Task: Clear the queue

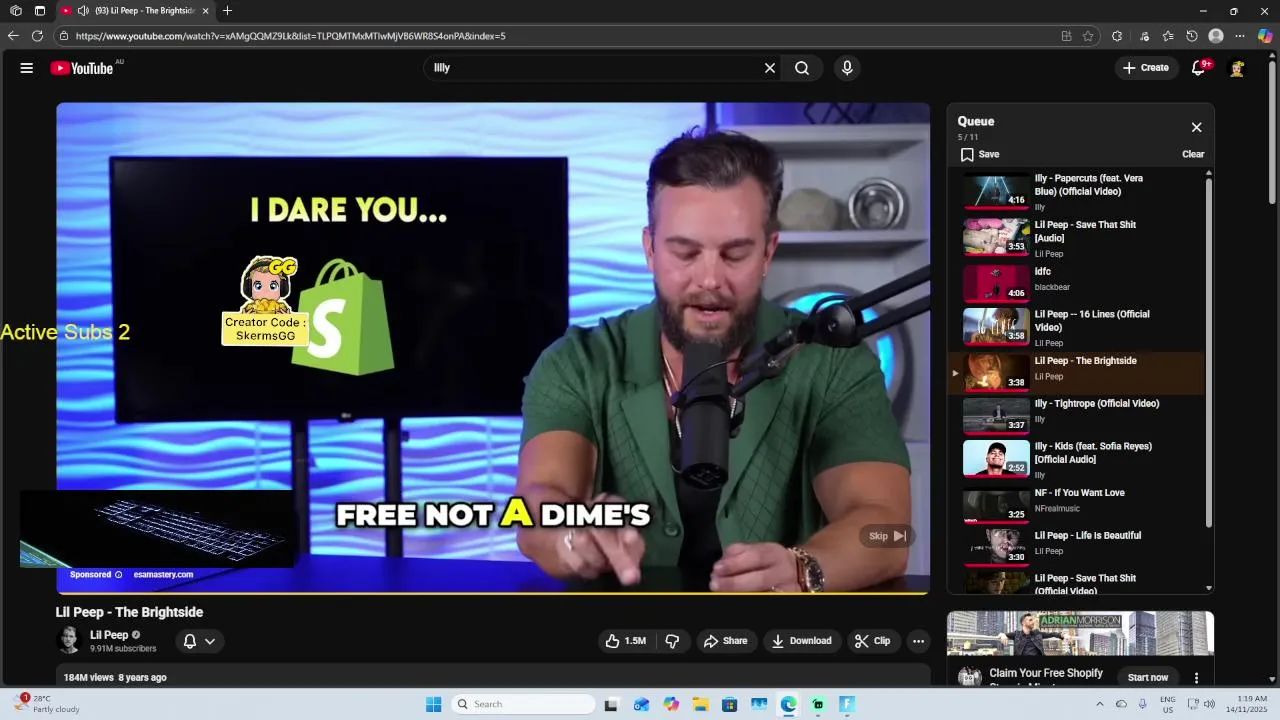Action: point(1193,154)
